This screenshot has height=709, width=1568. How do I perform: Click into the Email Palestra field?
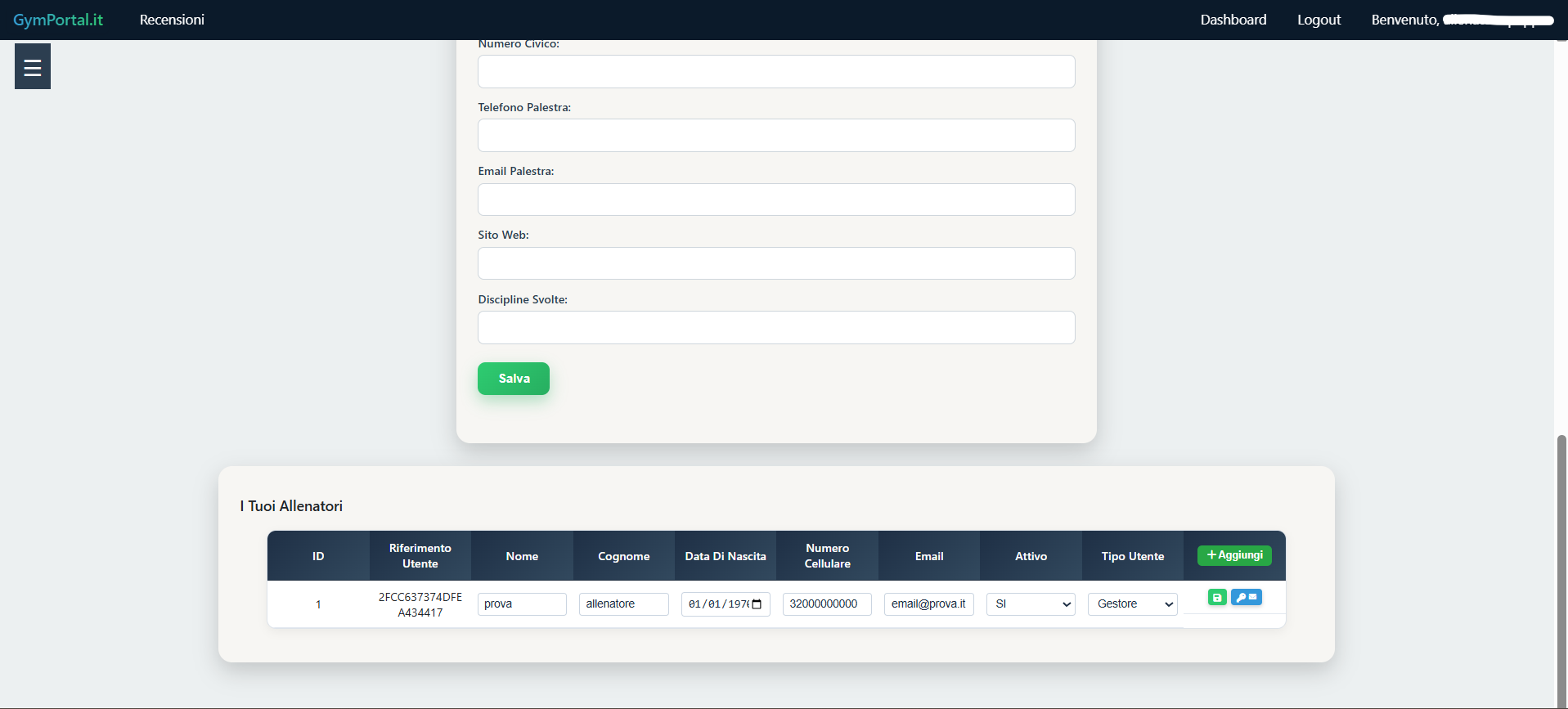(x=776, y=200)
